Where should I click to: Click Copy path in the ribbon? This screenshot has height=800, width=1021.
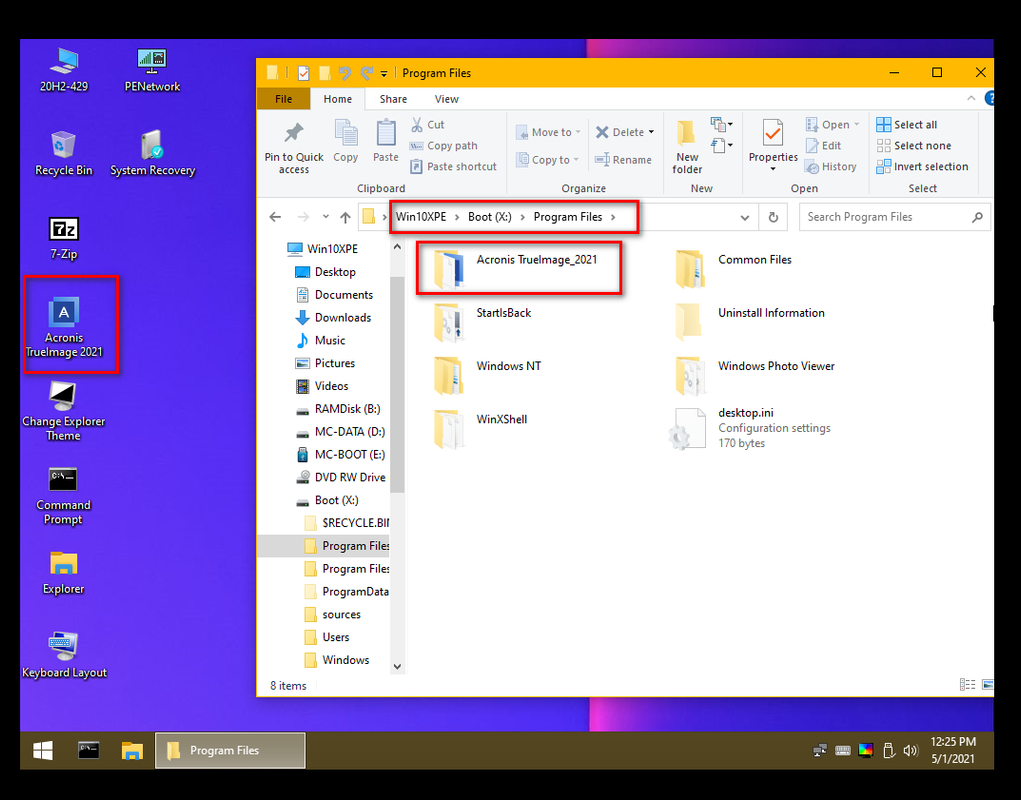click(444, 146)
